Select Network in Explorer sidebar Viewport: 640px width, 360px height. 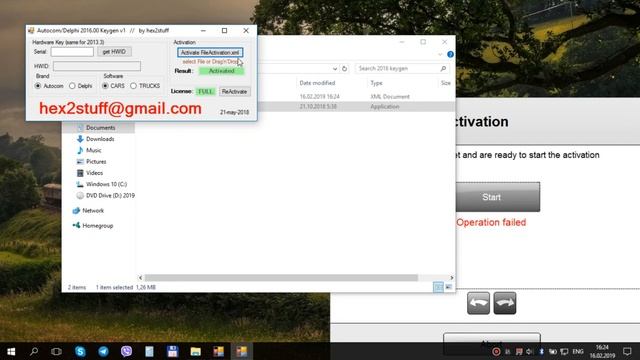click(x=93, y=211)
